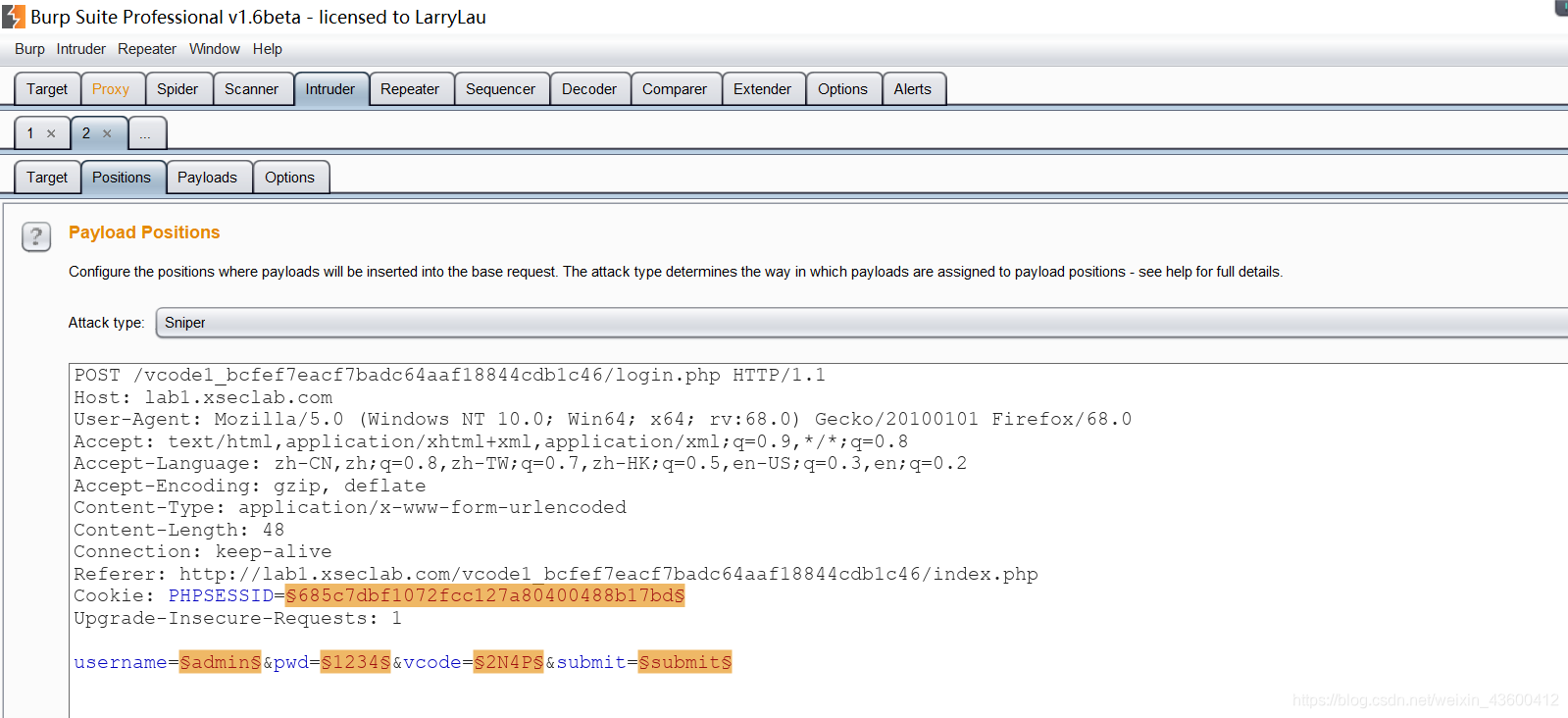Click the Upgrade-Insecure-Requests: 1 line
The image size is (1568, 718).
(x=237, y=618)
